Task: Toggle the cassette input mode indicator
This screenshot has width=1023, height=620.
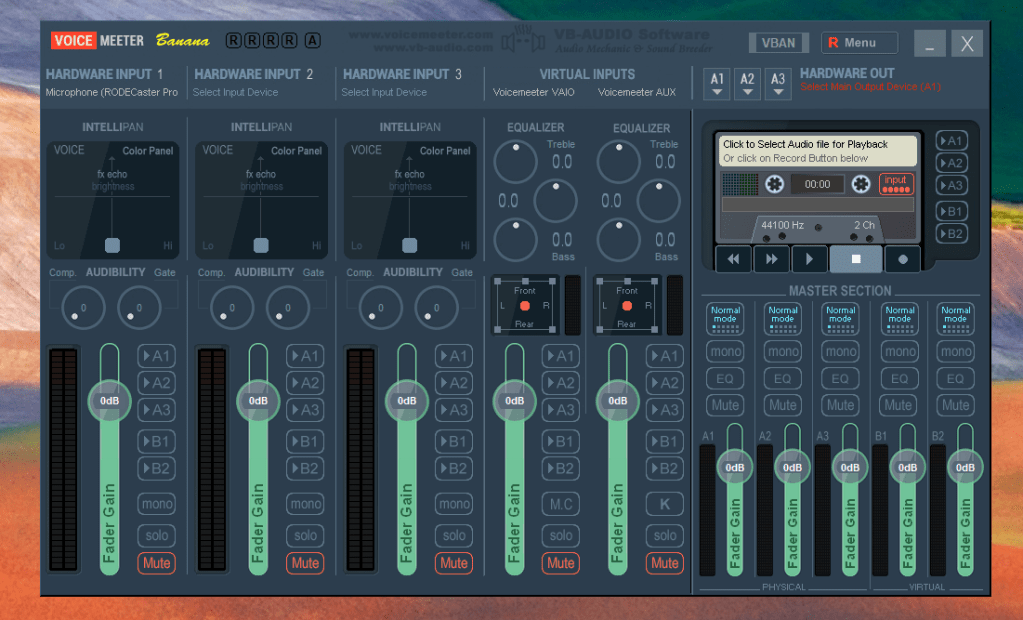Action: click(x=896, y=184)
